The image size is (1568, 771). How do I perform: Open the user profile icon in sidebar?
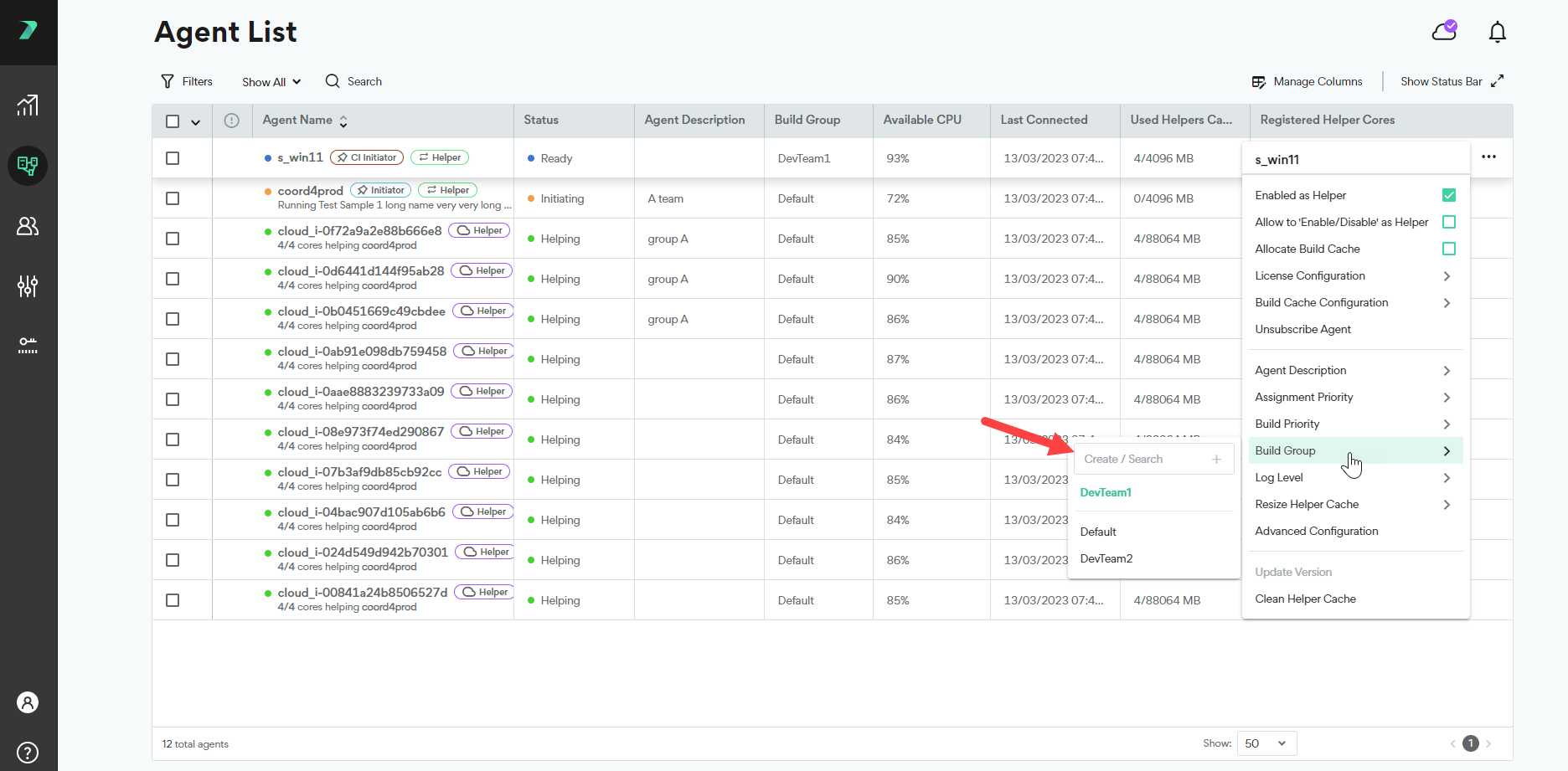28,702
